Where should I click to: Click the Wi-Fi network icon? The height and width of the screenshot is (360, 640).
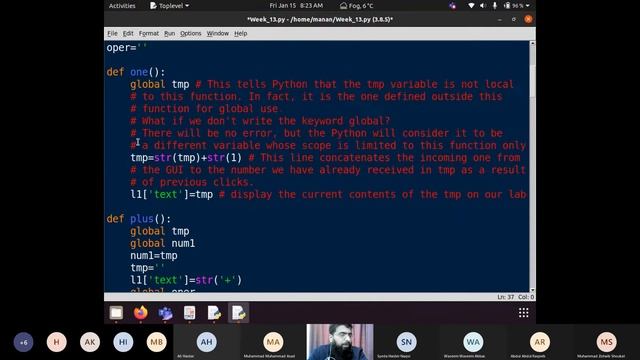pyautogui.click(x=471, y=6)
